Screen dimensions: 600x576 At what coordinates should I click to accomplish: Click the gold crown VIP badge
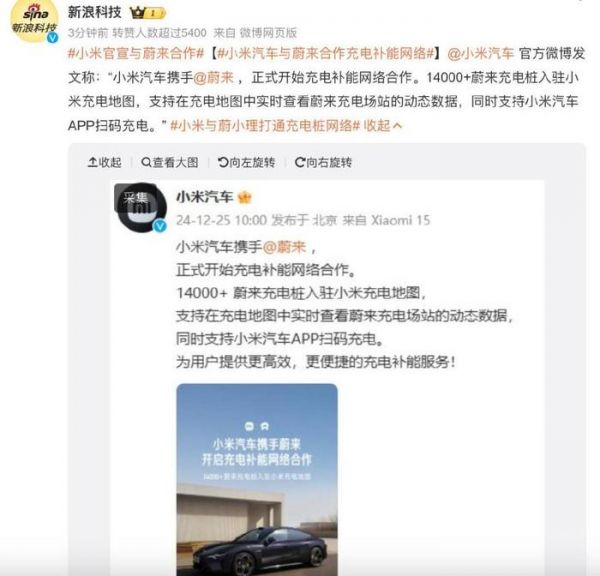coord(148,13)
